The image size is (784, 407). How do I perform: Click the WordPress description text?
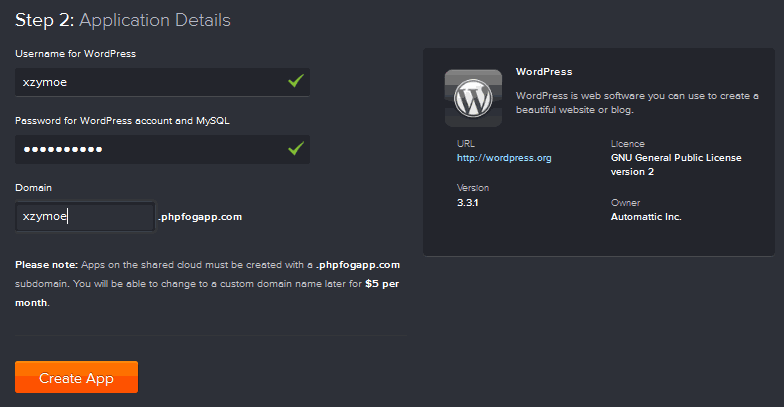(x=637, y=102)
